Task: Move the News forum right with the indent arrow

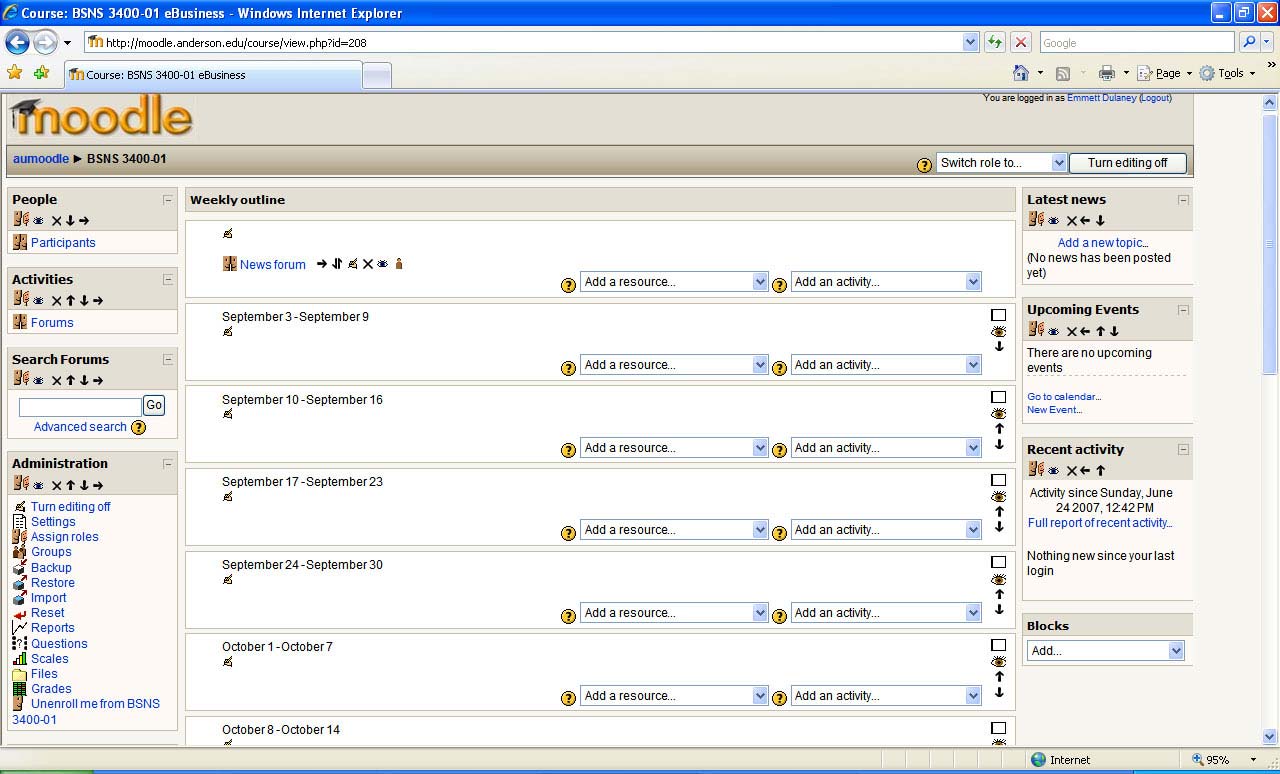Action: pos(322,264)
